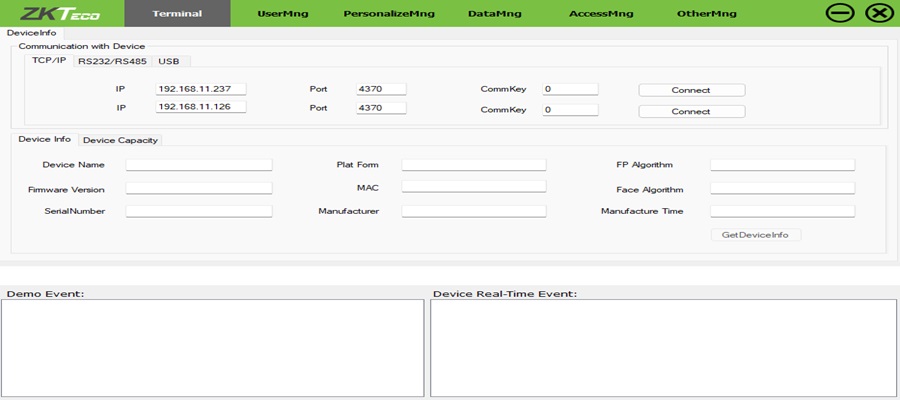This screenshot has width=900, height=400.
Task: Switch to the RS232/RS485 communication tab
Action: pyautogui.click(x=111, y=61)
